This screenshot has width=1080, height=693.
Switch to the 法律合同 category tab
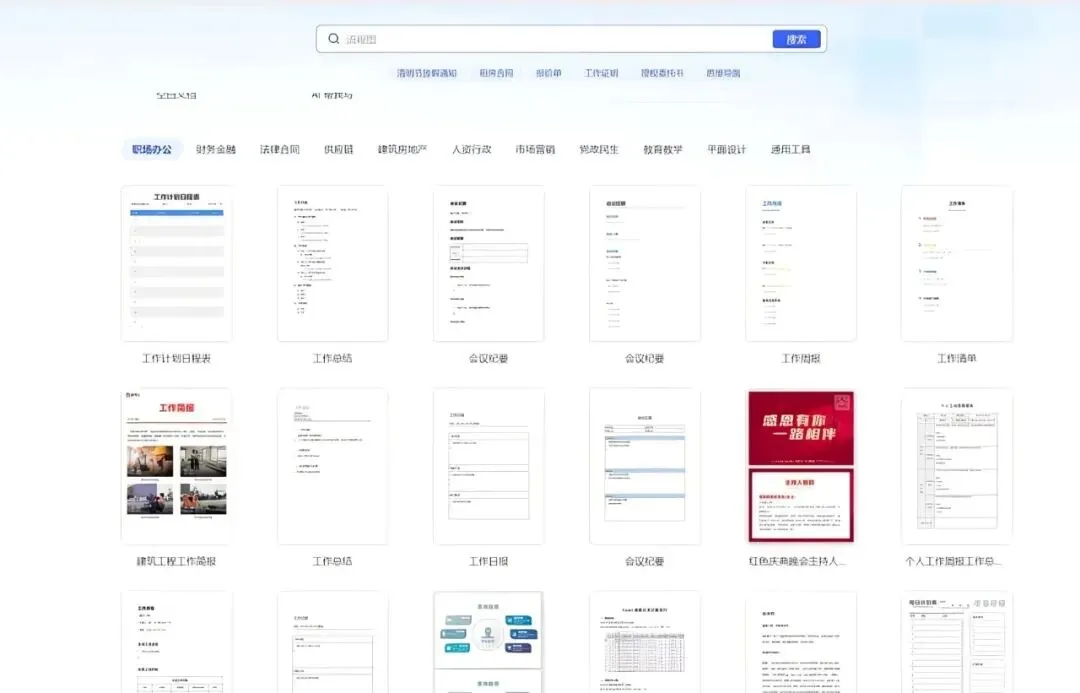tap(280, 149)
